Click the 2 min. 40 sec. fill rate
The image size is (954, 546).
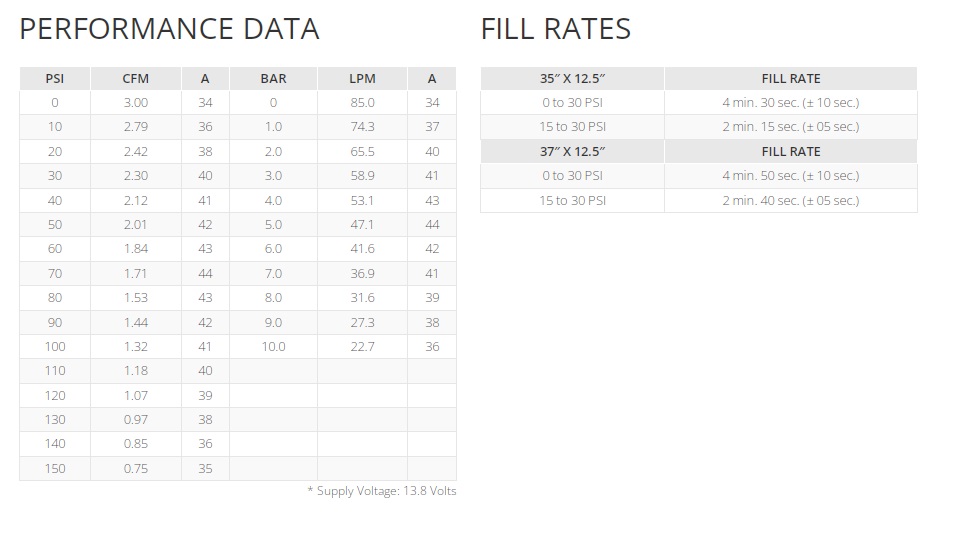(x=790, y=200)
